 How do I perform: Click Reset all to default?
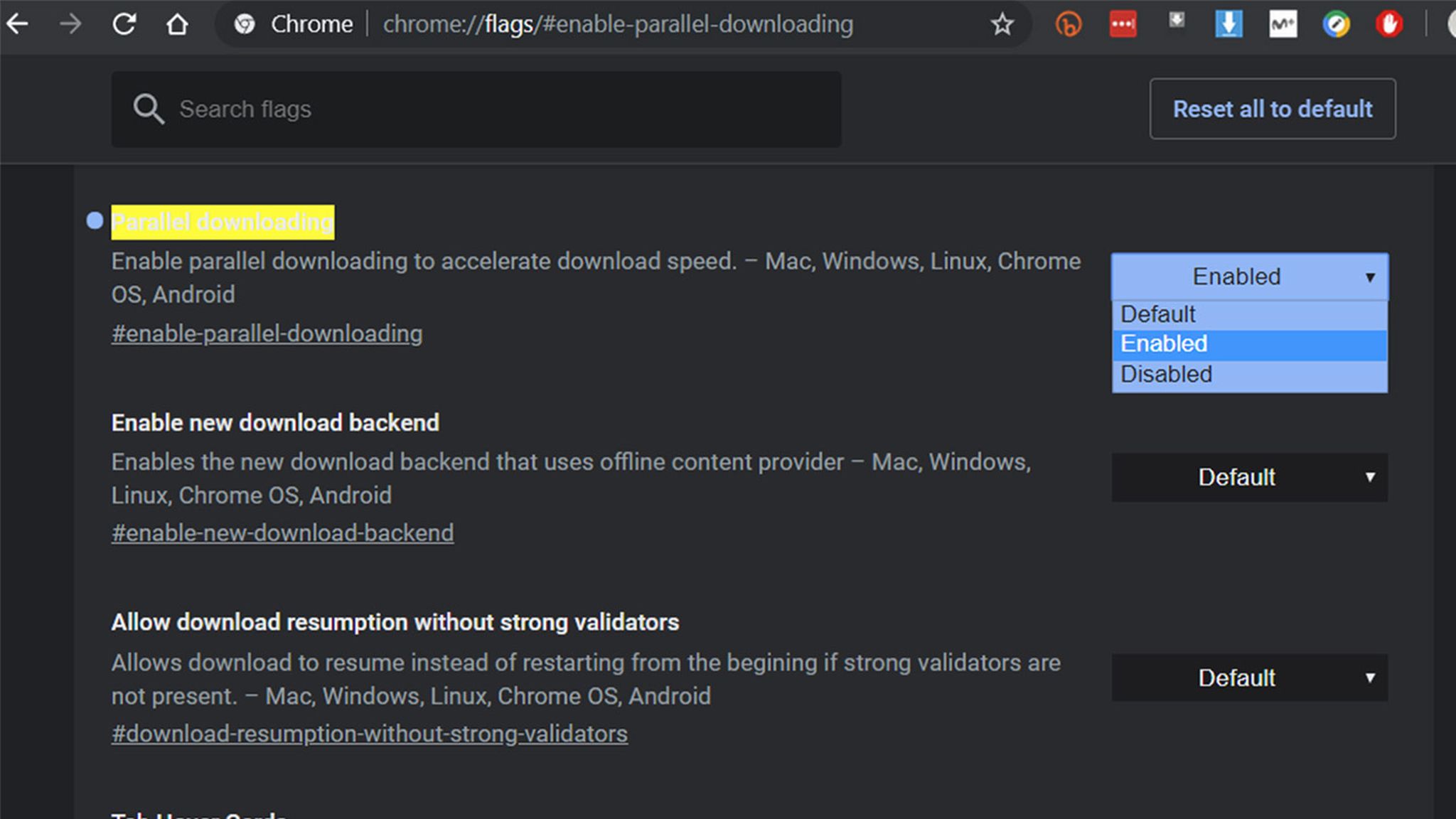click(x=1272, y=109)
